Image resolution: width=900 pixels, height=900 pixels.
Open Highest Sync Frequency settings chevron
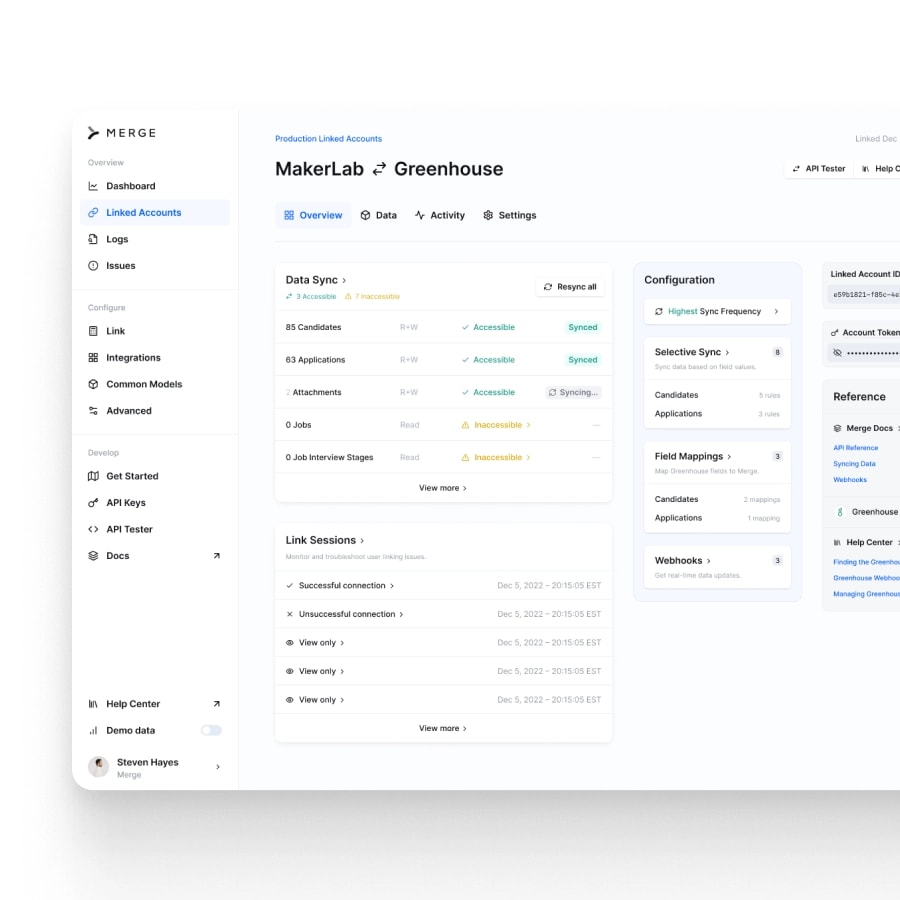(776, 312)
